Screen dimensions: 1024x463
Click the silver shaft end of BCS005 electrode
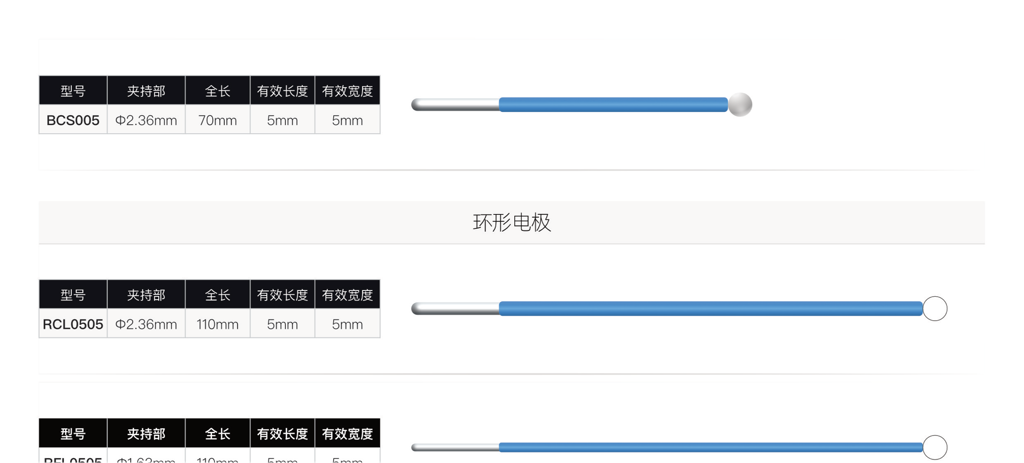[455, 104]
